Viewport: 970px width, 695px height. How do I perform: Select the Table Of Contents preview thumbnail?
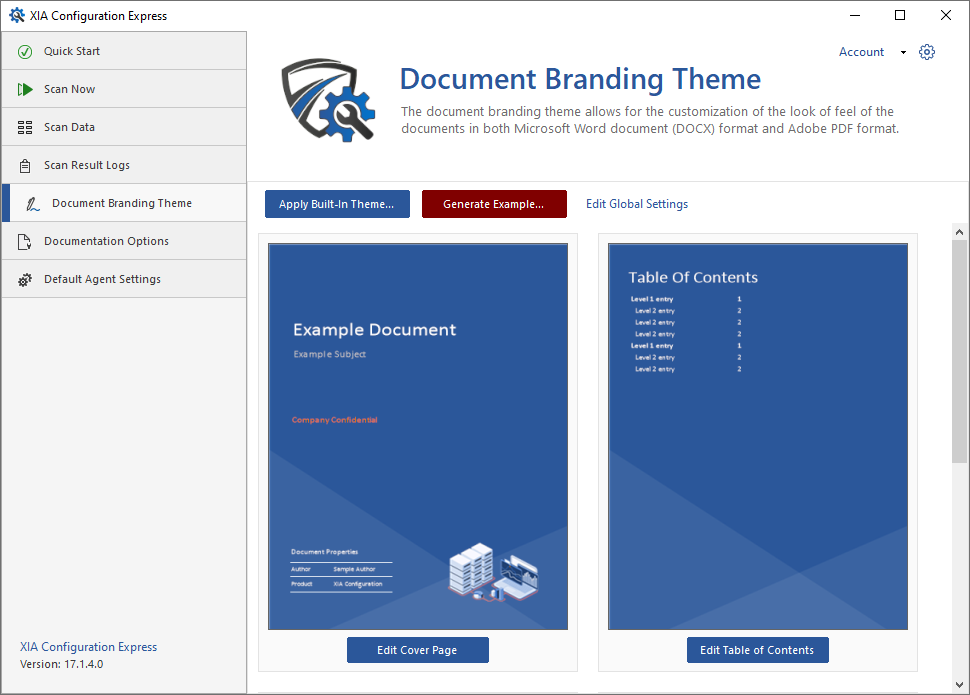(758, 436)
